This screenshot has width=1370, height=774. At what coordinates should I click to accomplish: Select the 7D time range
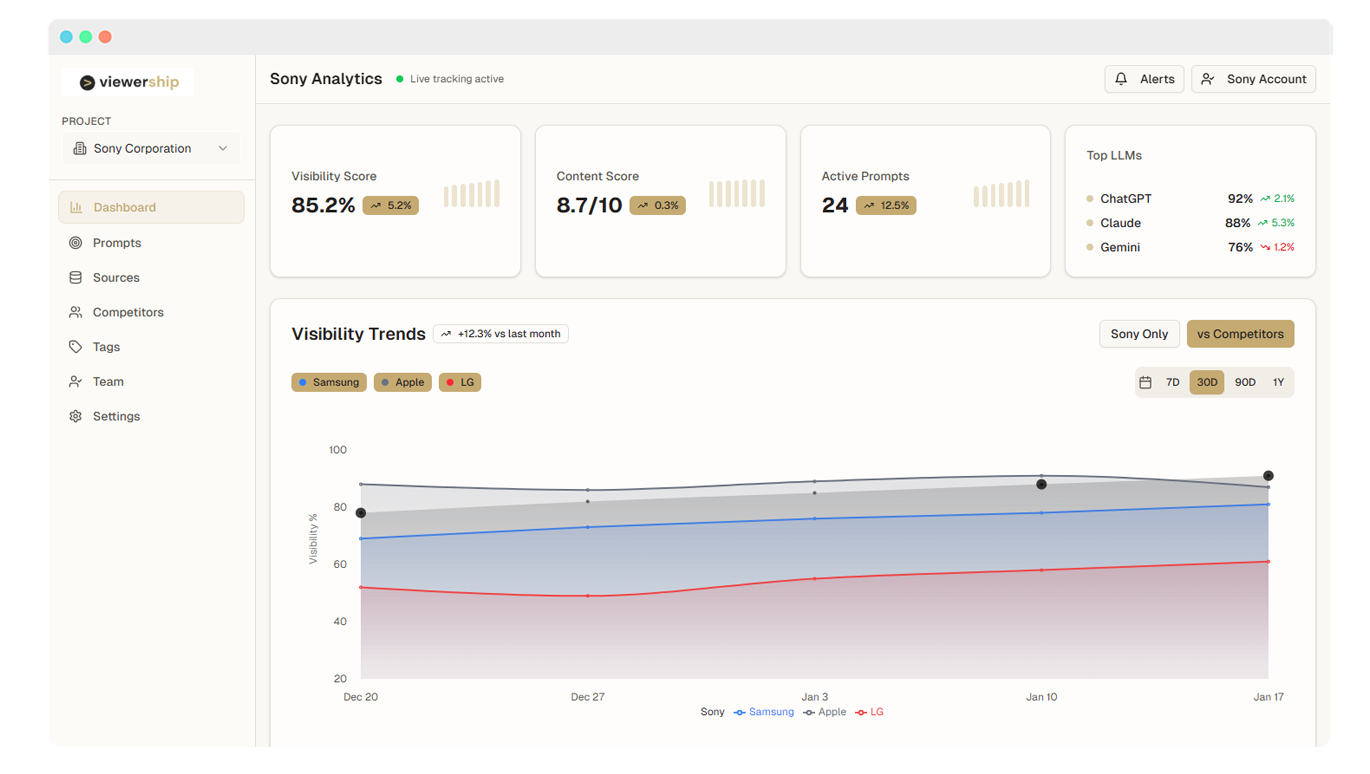click(1173, 382)
